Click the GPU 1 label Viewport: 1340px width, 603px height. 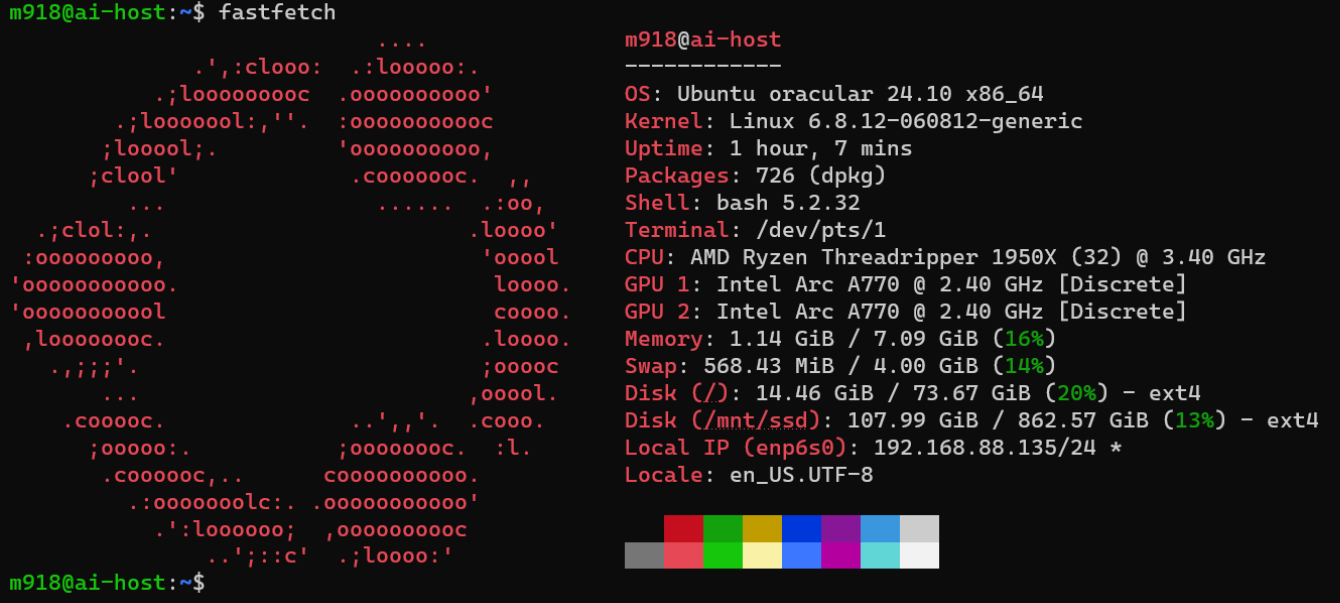(663, 284)
